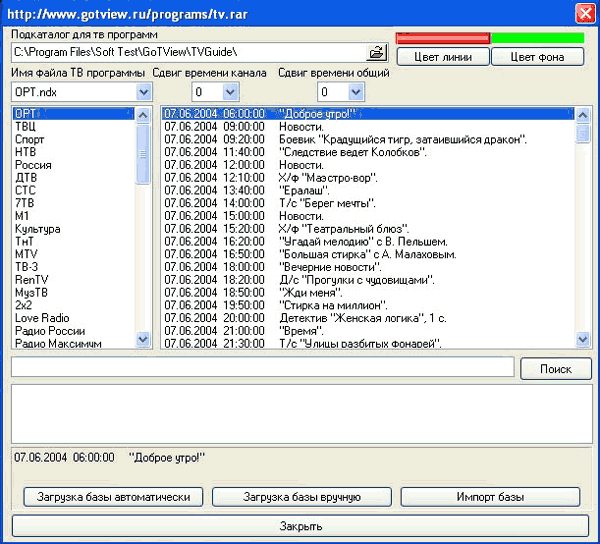Select the "Вечерние новости" row
The image size is (600, 544).
pos(368,267)
